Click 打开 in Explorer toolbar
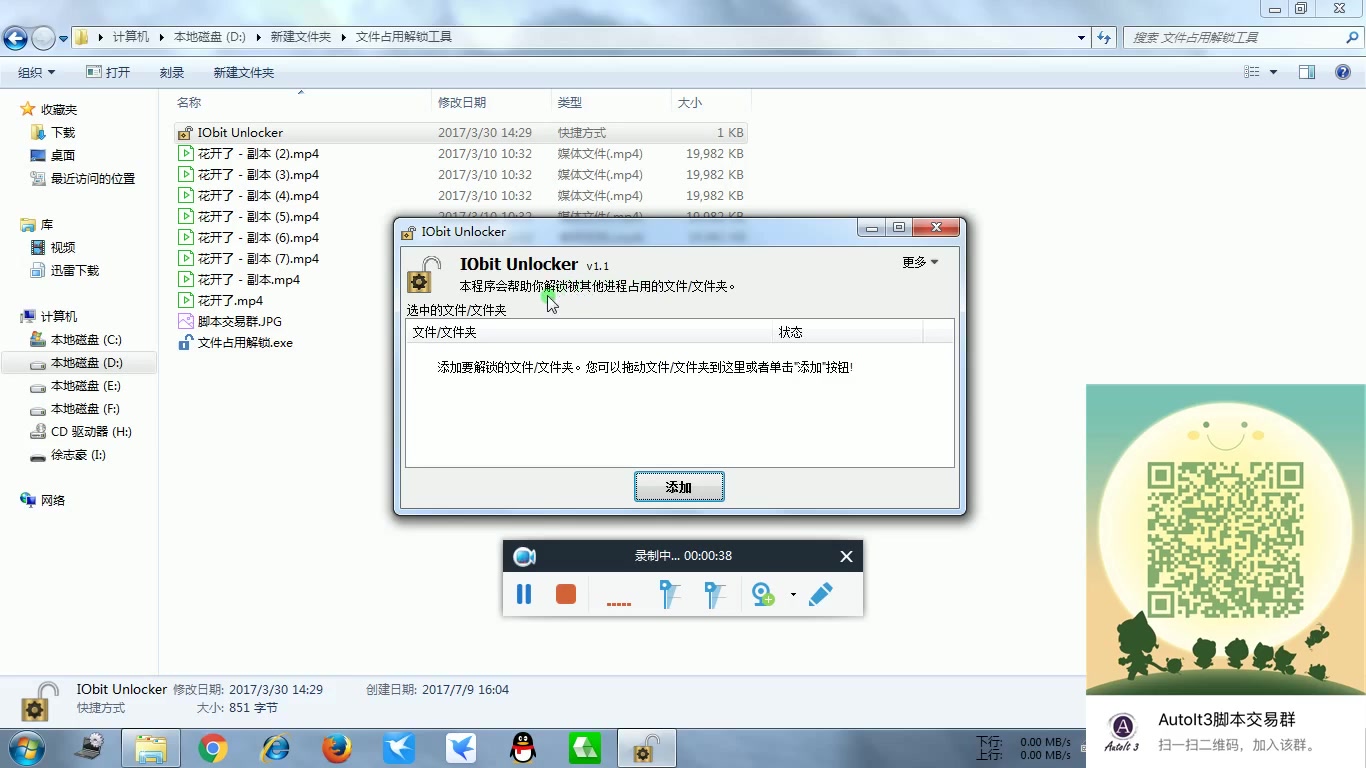The width and height of the screenshot is (1366, 768). click(x=108, y=73)
